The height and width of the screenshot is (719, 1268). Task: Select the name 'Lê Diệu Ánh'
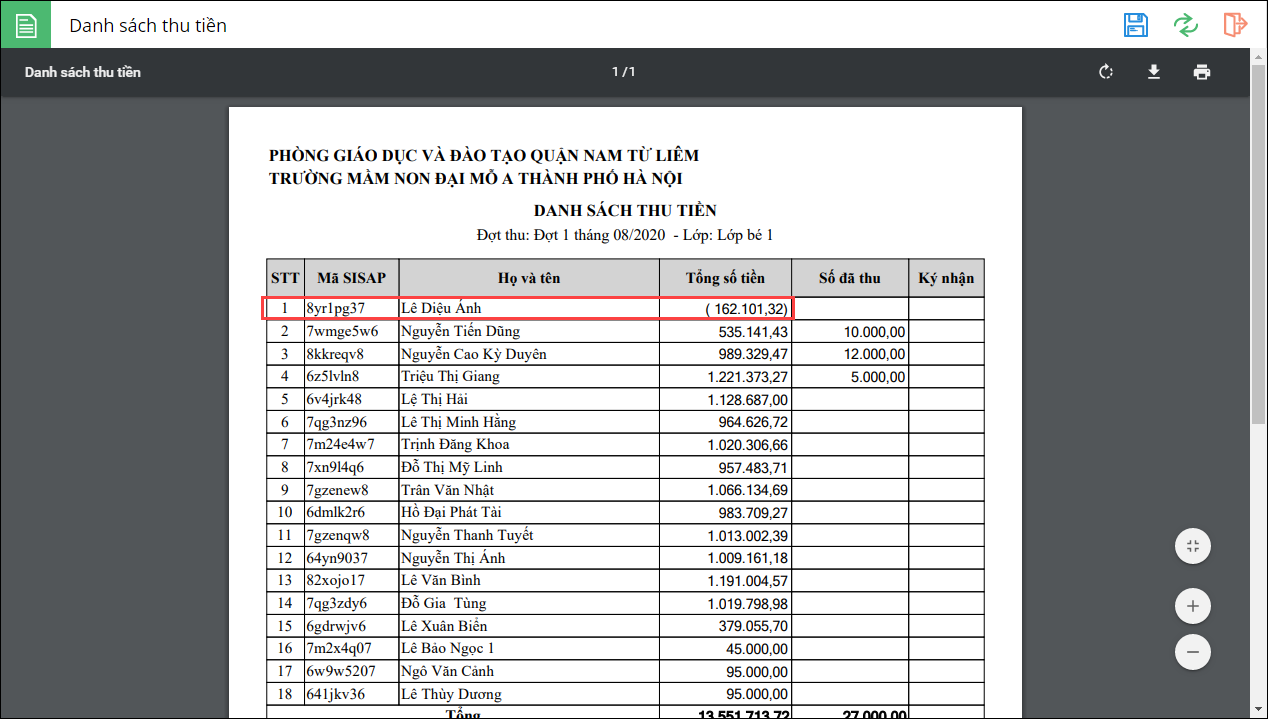[x=441, y=308]
